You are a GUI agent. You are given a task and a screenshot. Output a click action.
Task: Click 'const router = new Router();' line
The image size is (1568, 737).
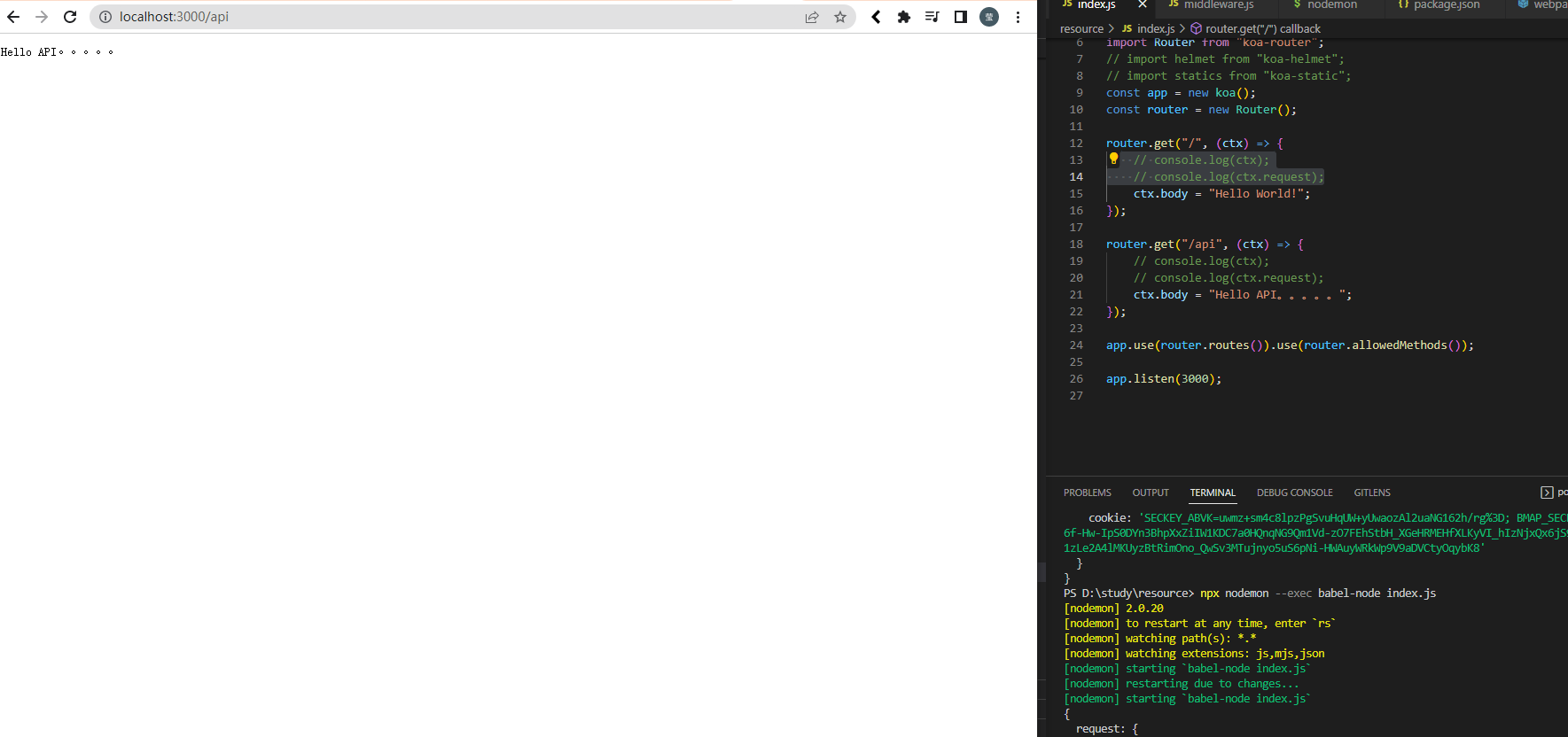click(x=1201, y=110)
